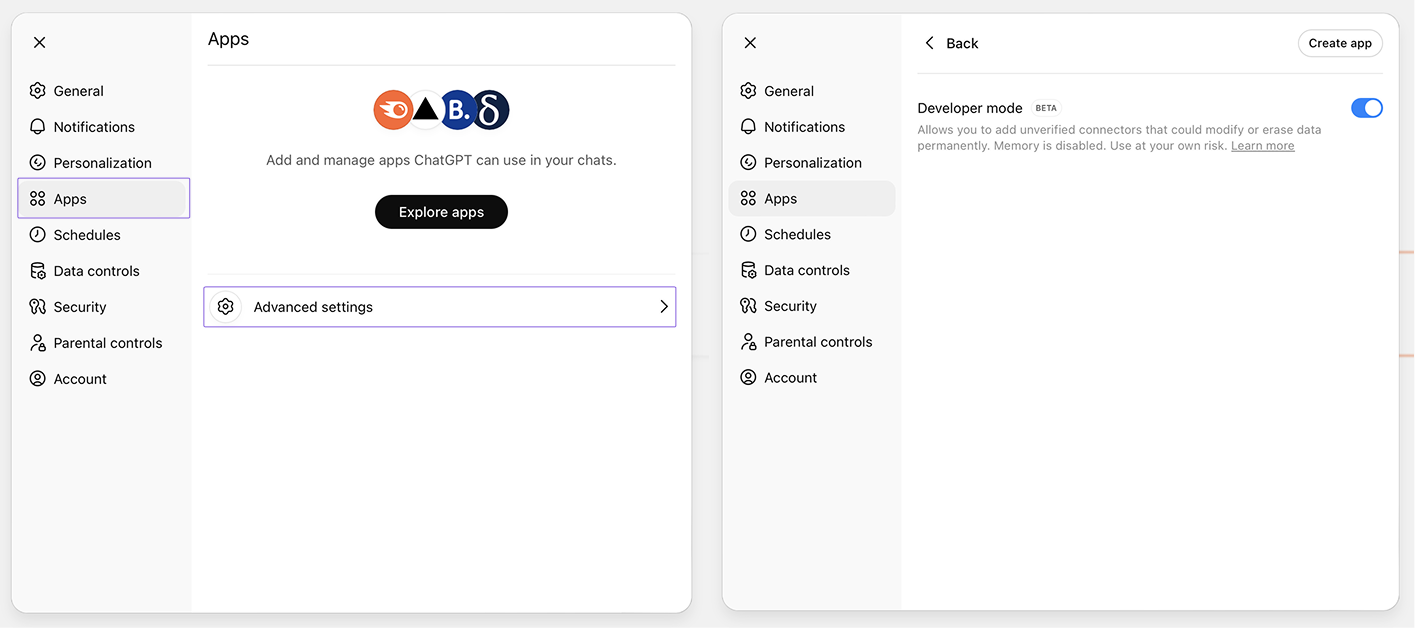Click the Semrush orange app icon

pyautogui.click(x=391, y=110)
